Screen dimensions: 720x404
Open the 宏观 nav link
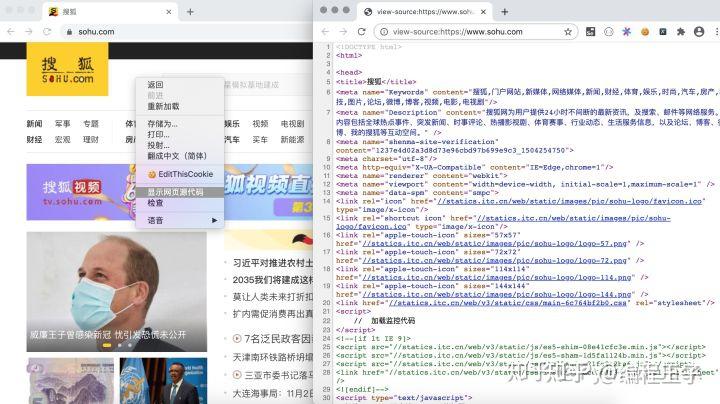coord(62,139)
